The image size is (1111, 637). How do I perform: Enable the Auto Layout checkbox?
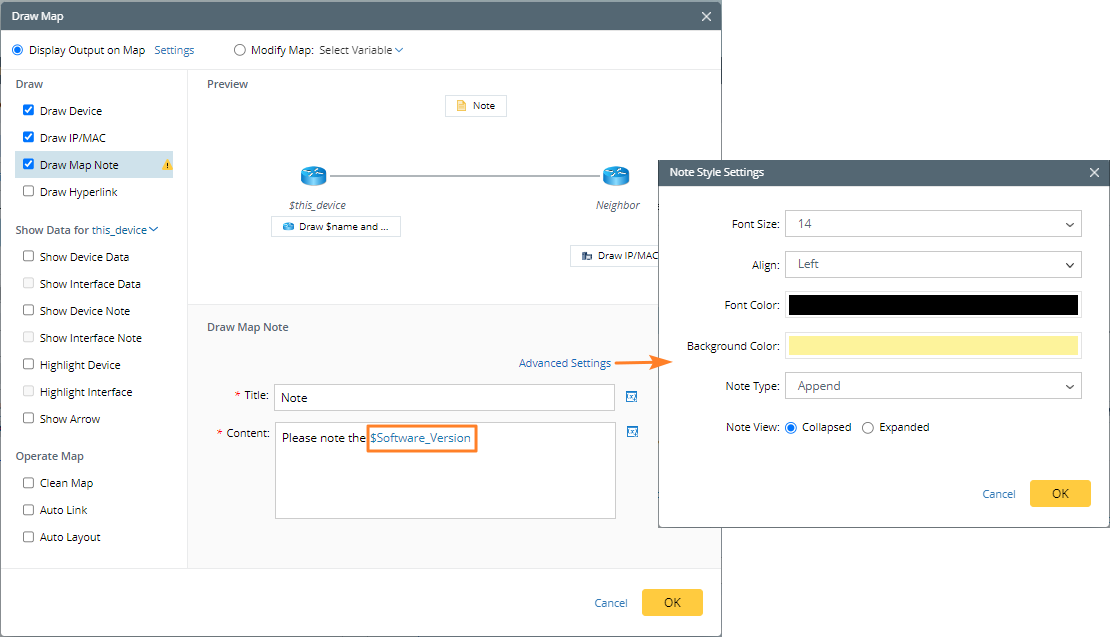(x=28, y=536)
